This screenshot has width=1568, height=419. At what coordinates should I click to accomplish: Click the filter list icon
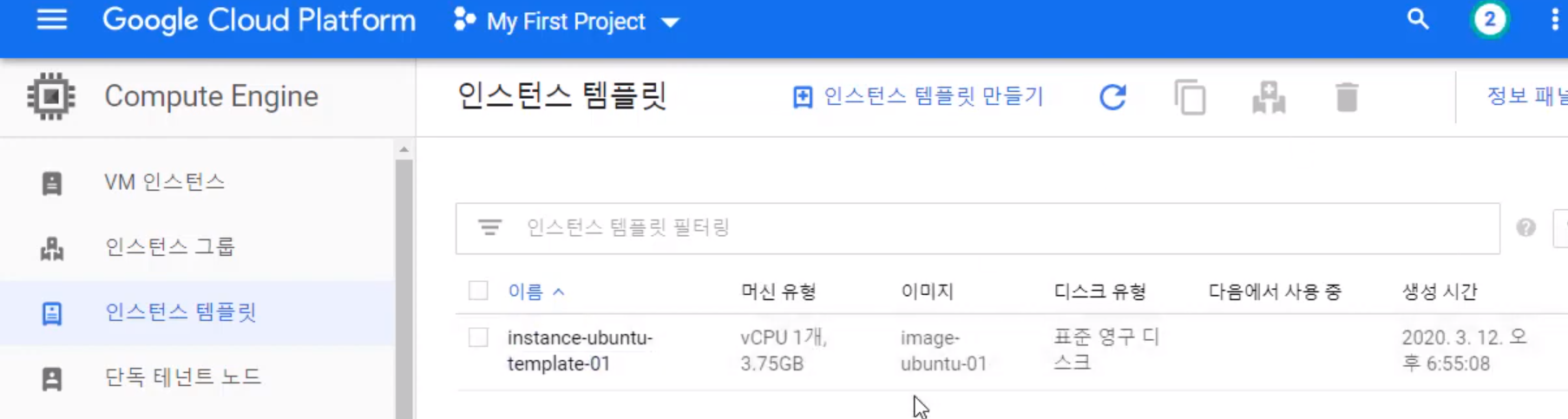[x=489, y=227]
